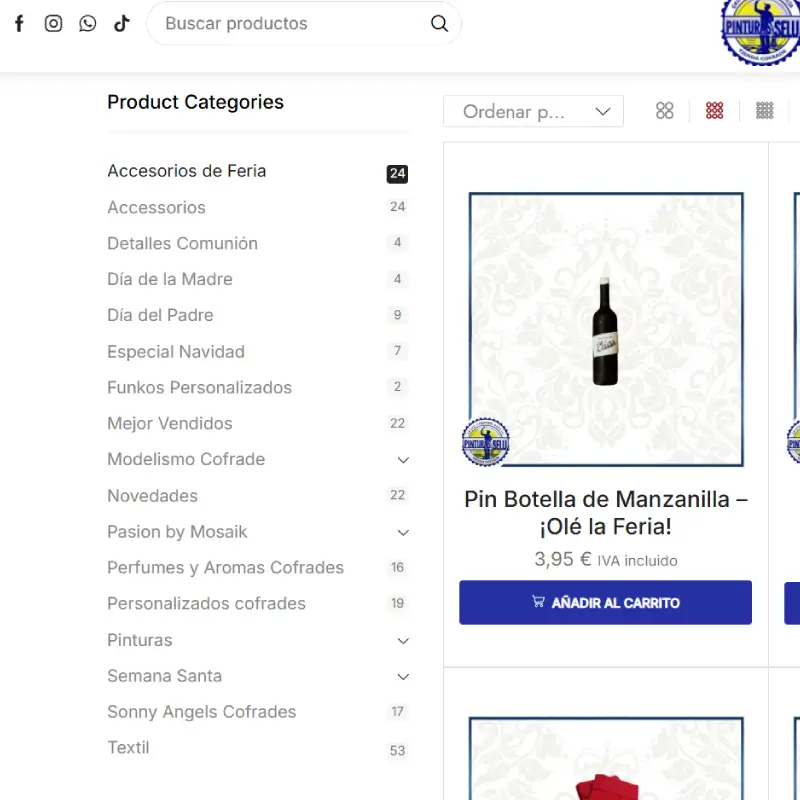
Task: Click the Buscar productos search field
Action: (280, 23)
